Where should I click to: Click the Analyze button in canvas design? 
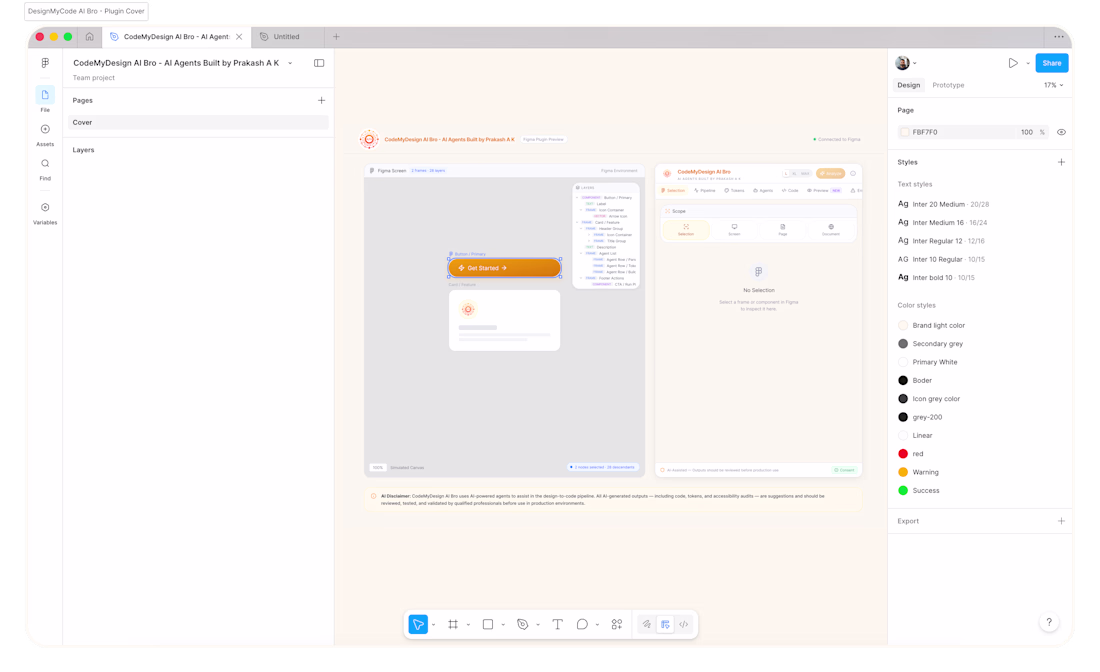click(x=830, y=173)
